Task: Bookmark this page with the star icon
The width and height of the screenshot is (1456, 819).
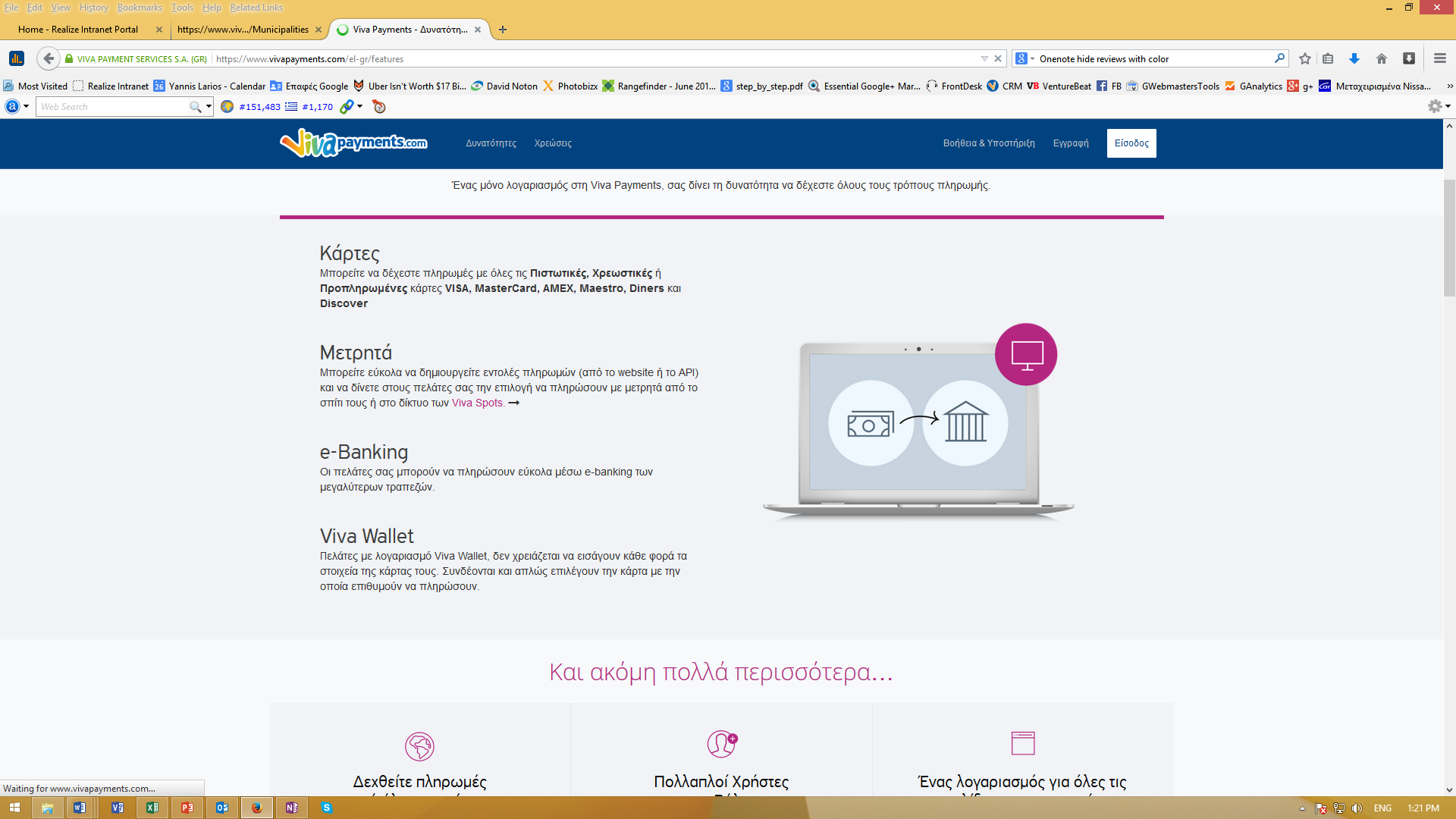Action: click(x=1305, y=58)
